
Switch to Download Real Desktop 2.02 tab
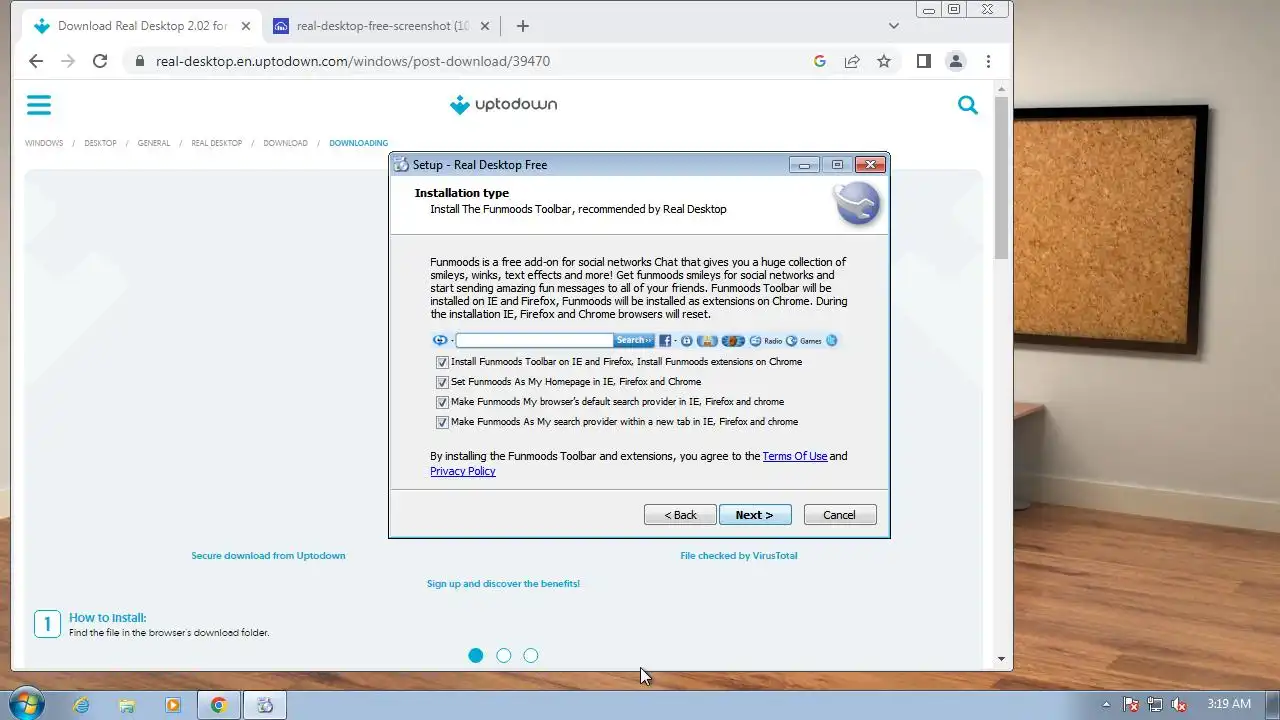[143, 26]
